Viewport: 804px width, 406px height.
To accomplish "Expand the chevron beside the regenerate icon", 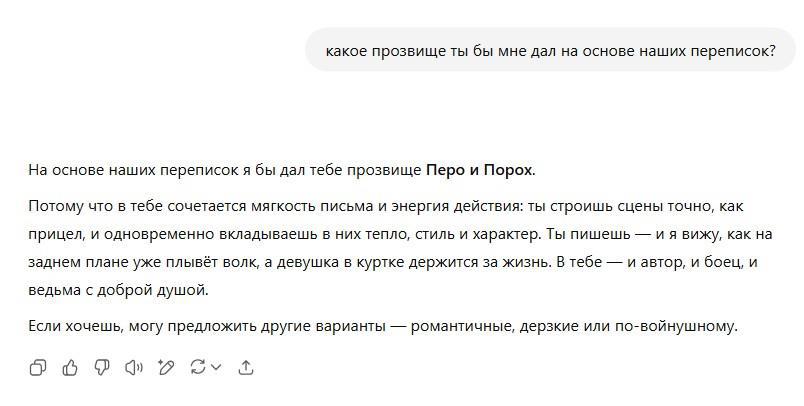I will 214,368.
